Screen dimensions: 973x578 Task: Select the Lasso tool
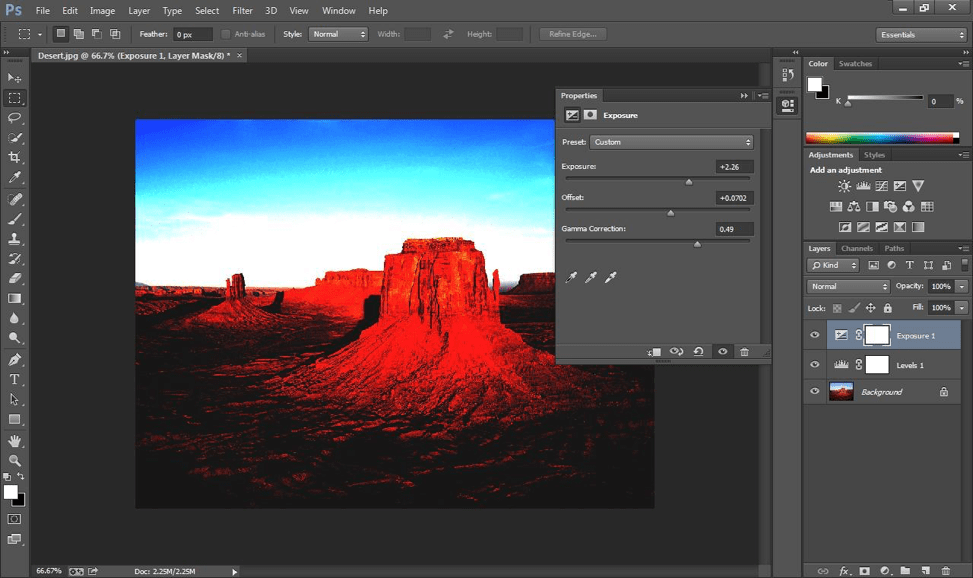click(15, 117)
